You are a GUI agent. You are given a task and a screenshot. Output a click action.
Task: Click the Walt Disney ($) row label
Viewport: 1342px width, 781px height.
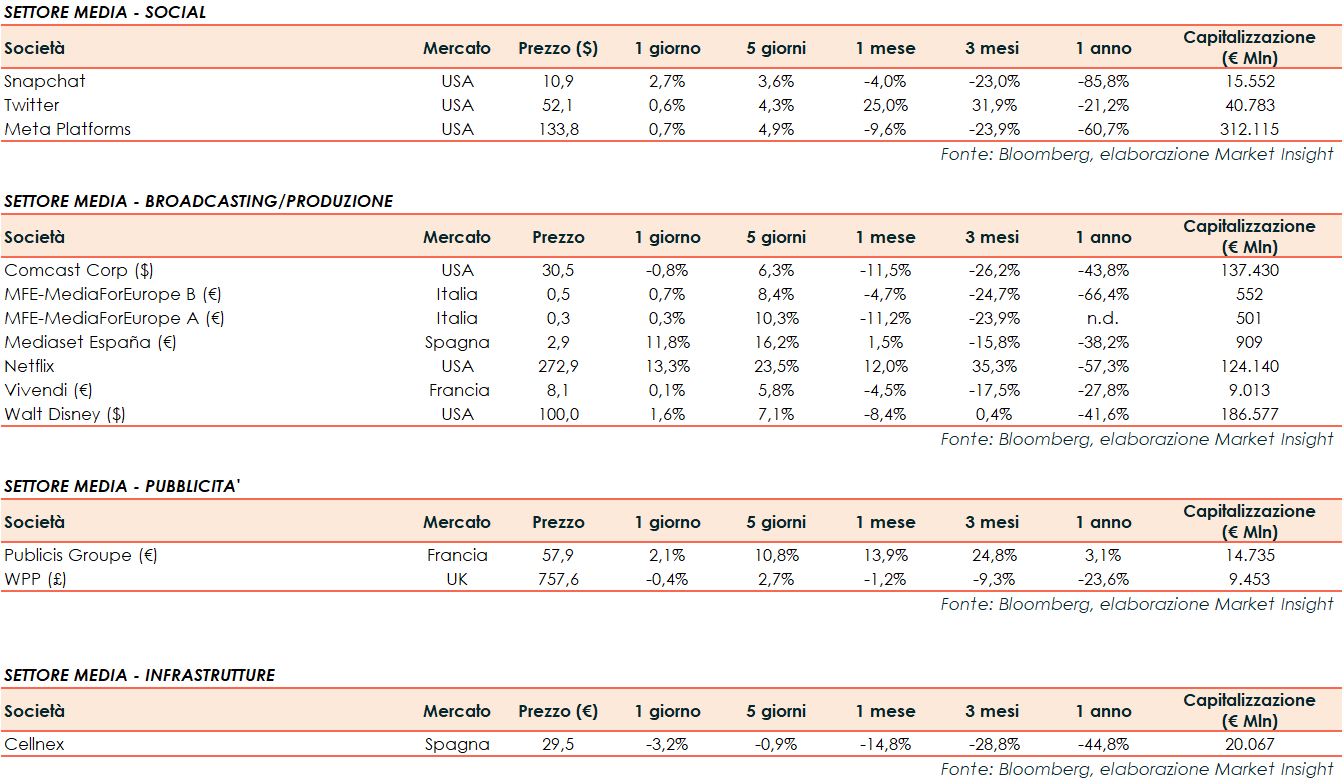click(67, 414)
